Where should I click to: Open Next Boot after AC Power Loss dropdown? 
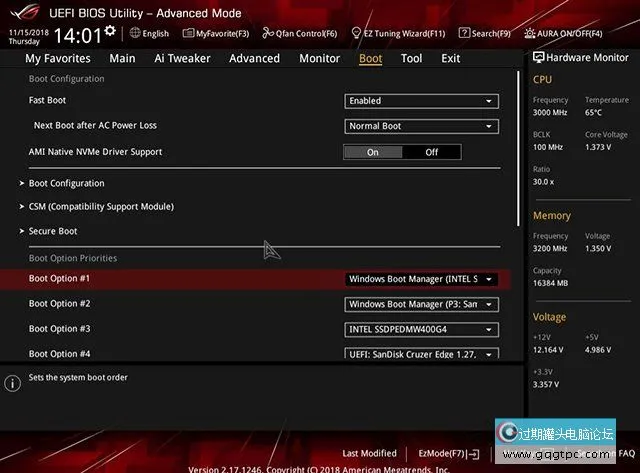click(x=421, y=126)
